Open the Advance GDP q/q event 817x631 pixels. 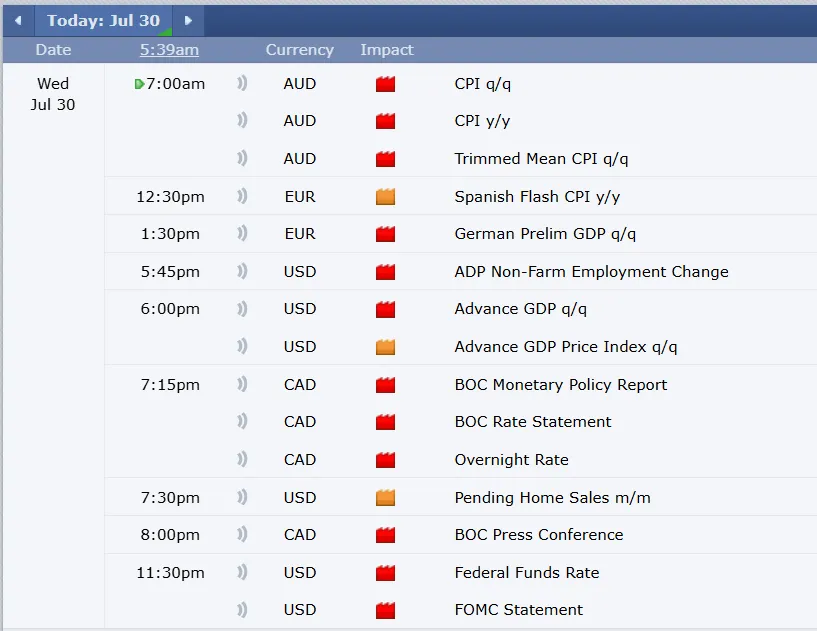[520, 309]
